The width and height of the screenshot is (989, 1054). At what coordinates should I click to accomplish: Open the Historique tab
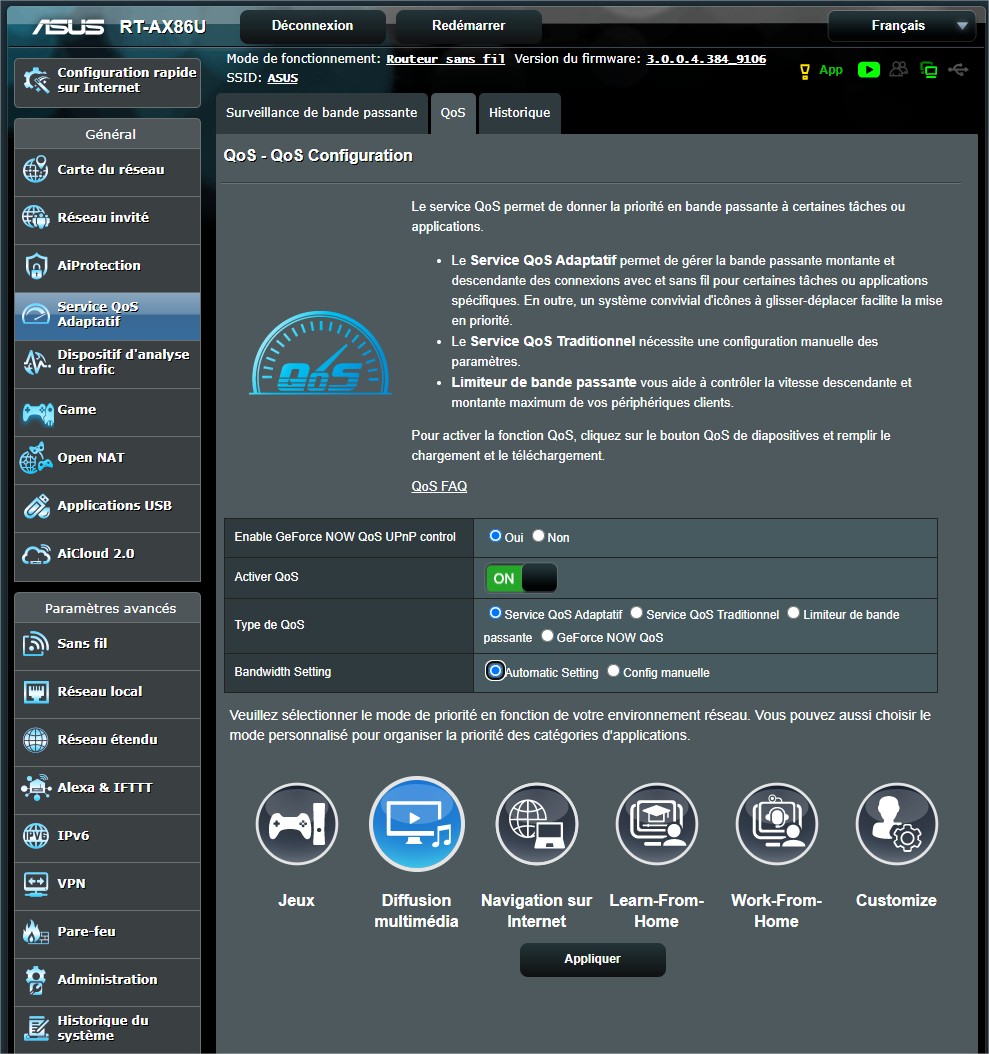[x=519, y=113]
